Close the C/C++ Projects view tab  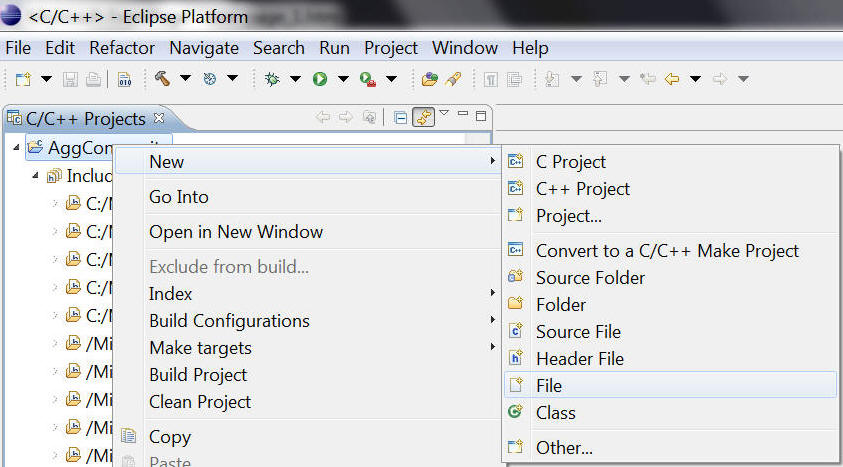[159, 118]
